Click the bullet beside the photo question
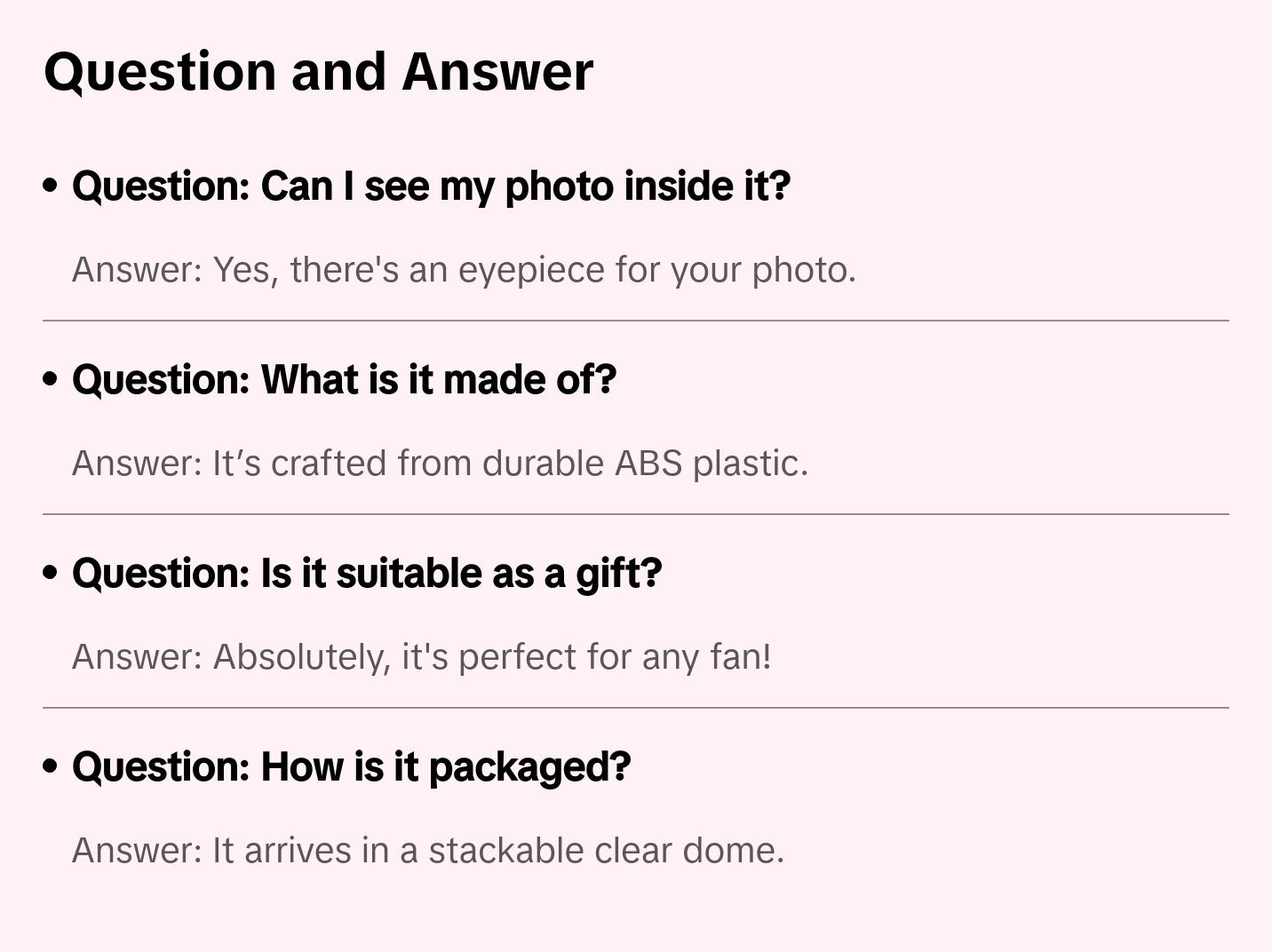Viewport: 1272px width, 952px height. click(x=51, y=186)
